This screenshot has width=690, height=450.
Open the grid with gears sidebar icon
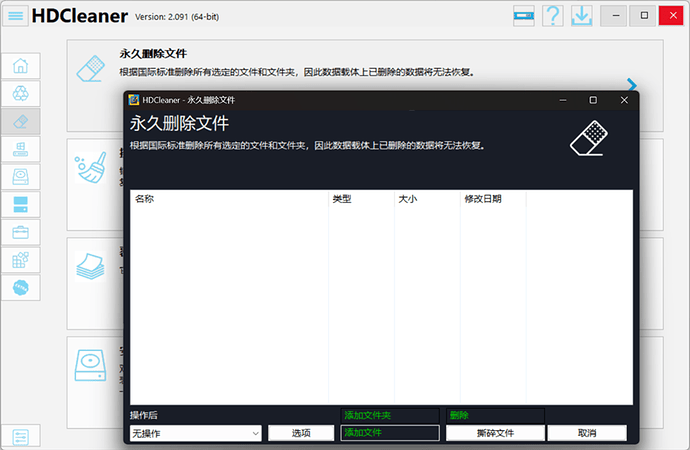[21, 260]
